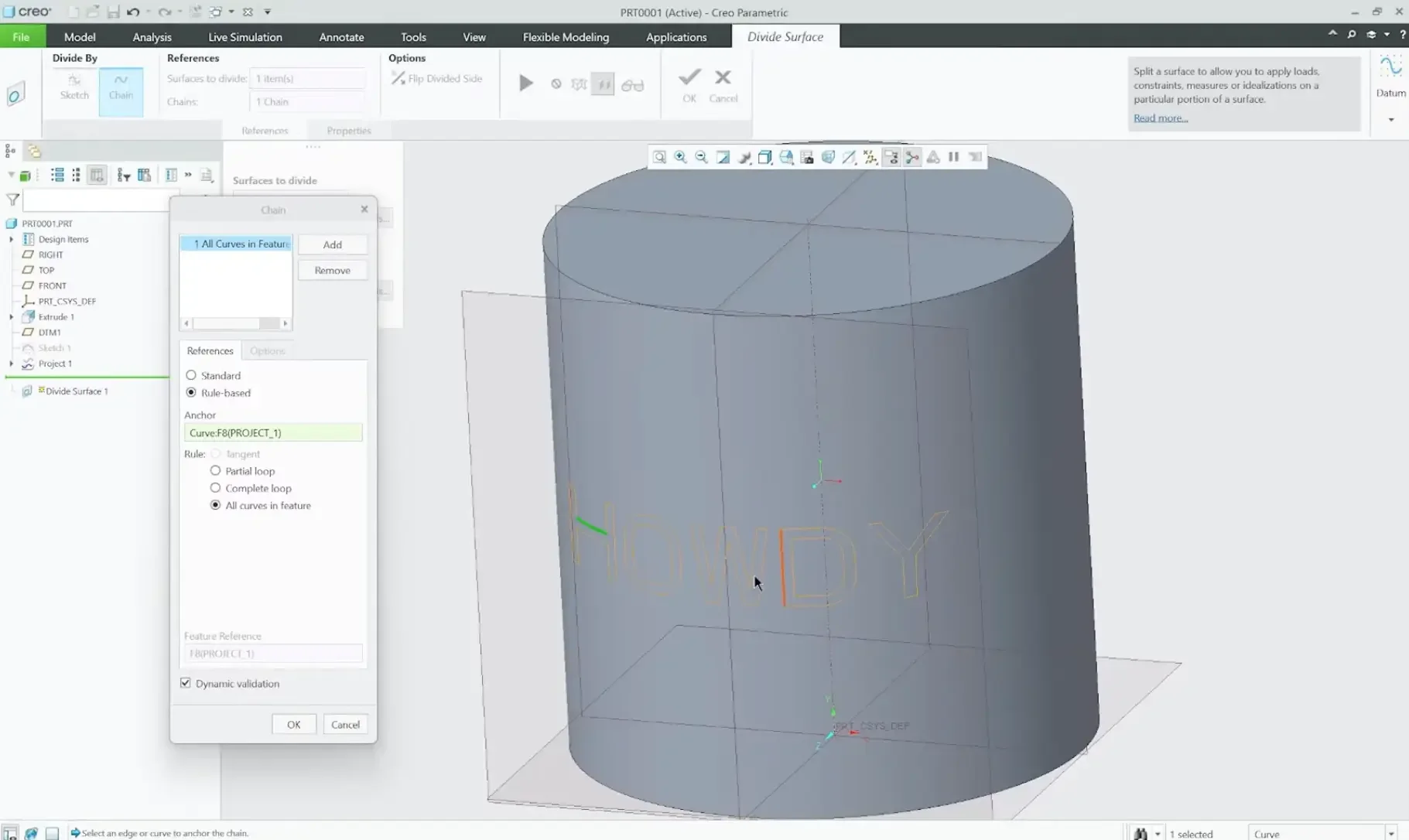
Task: Select the Complete loop rule
Action: tap(215, 488)
